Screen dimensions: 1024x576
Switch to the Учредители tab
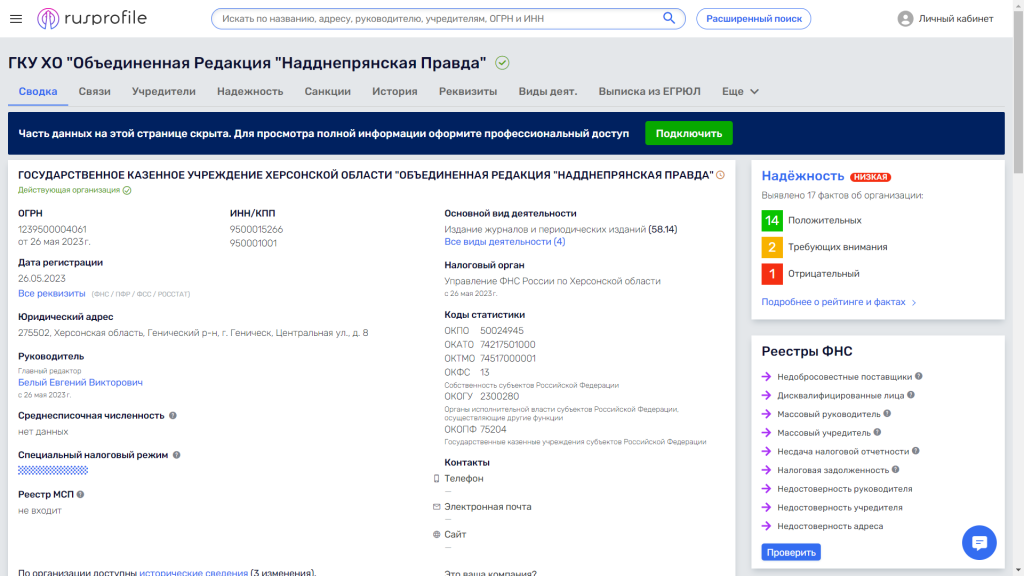point(163,91)
